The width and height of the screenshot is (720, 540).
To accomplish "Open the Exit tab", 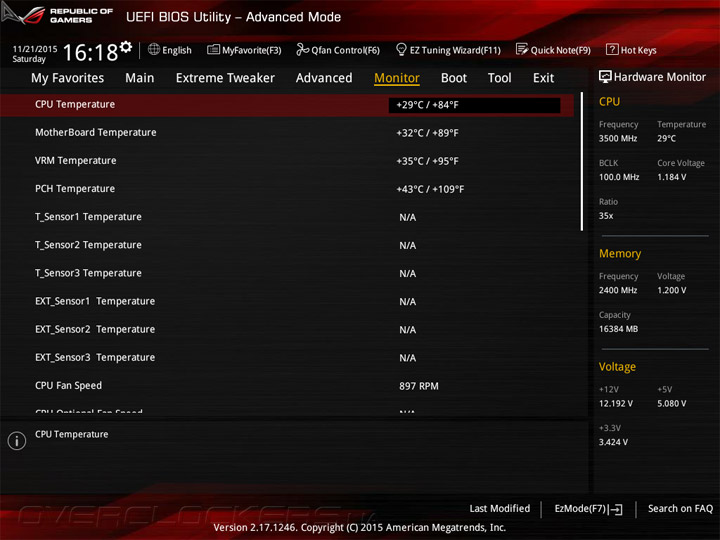I will [x=544, y=78].
